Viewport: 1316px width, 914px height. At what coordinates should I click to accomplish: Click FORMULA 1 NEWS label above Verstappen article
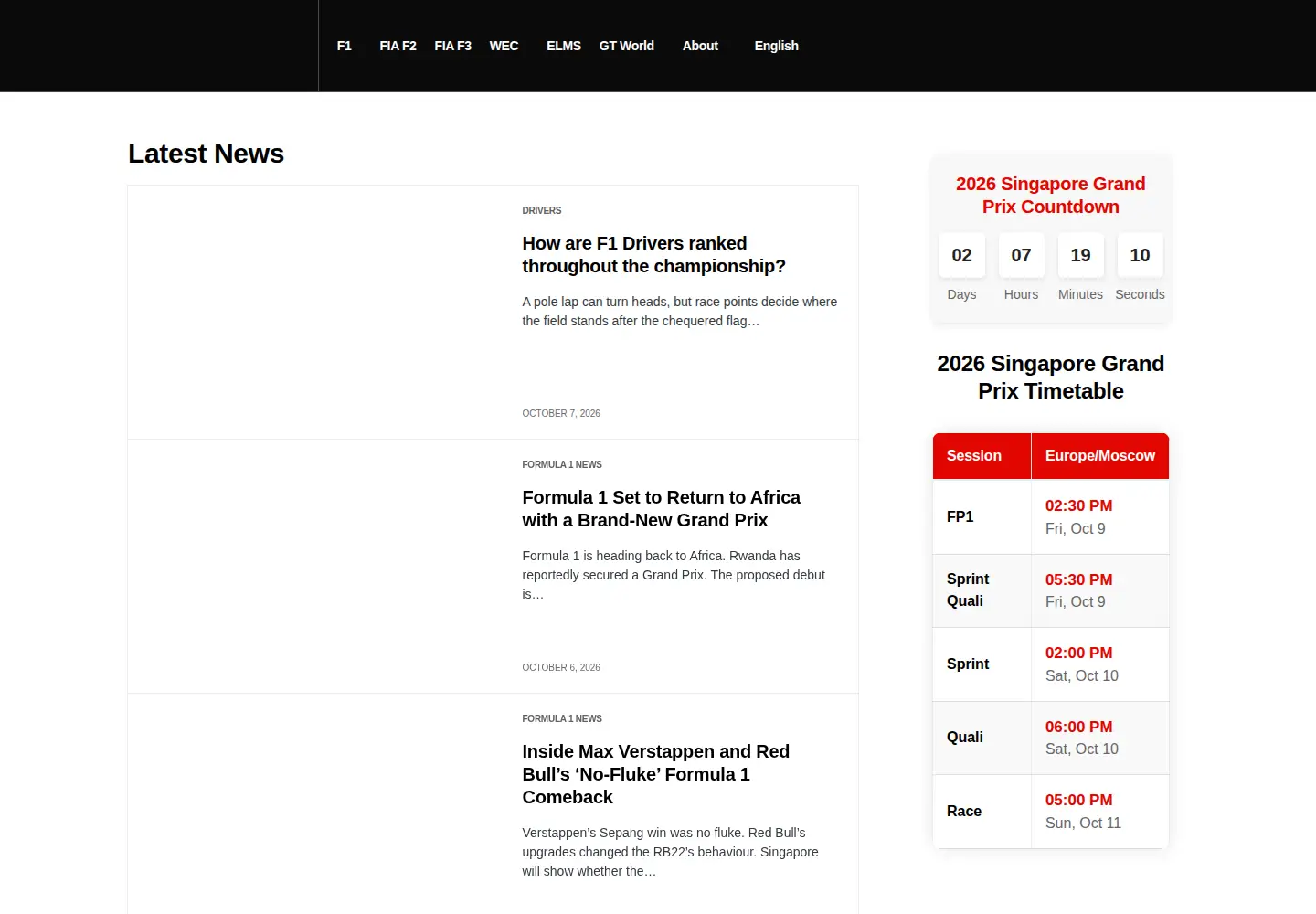[562, 718]
